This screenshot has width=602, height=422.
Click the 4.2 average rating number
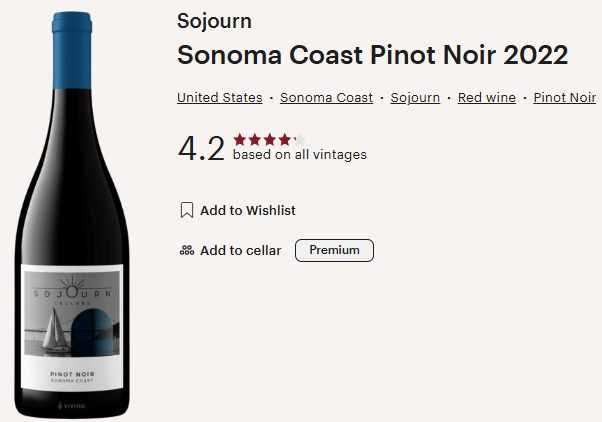point(201,148)
